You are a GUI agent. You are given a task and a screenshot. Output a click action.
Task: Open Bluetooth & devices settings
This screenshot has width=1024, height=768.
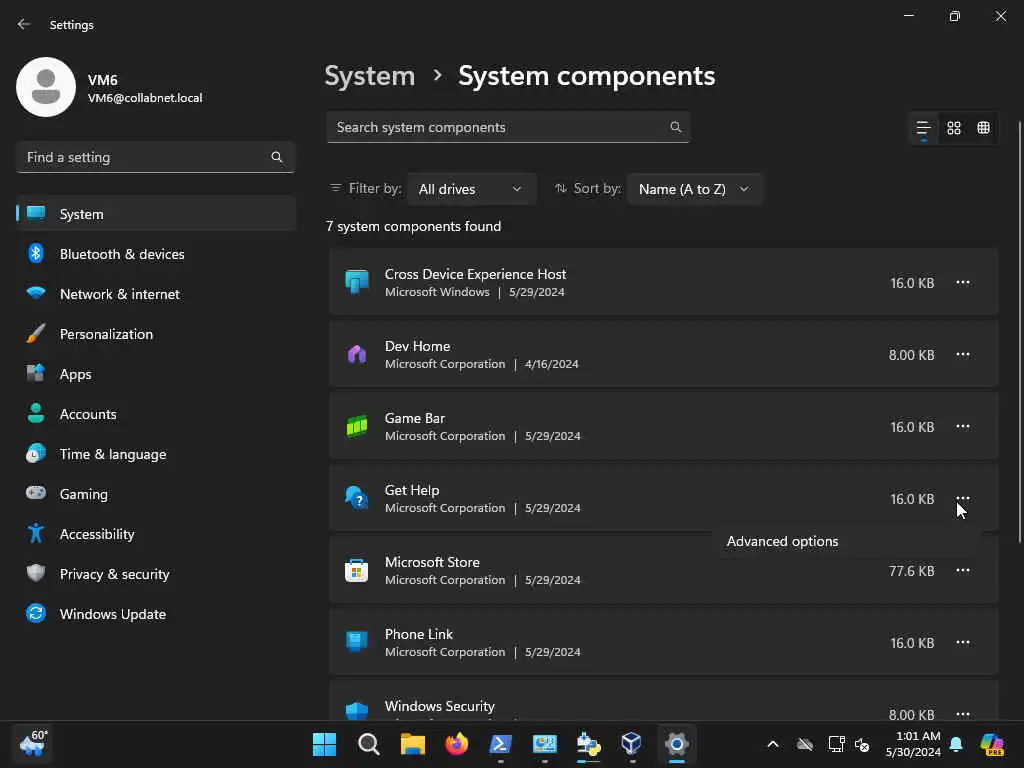point(155,254)
